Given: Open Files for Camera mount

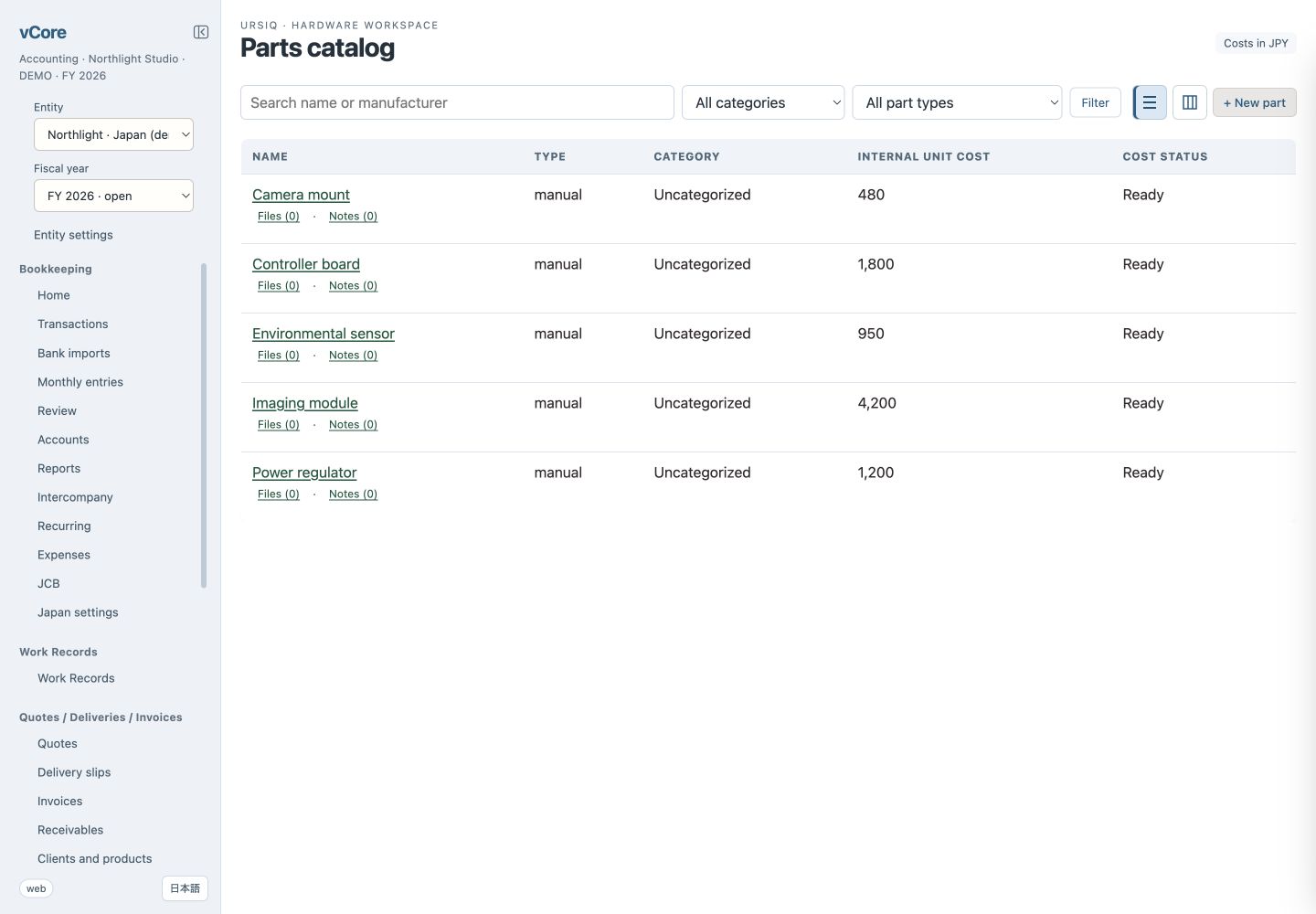Looking at the screenshot, I should [279, 217].
